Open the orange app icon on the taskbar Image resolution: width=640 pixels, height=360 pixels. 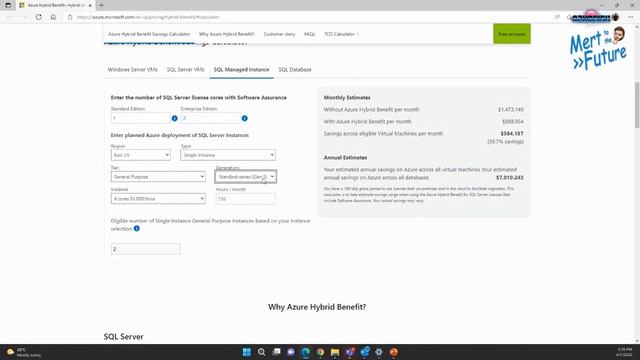393,352
